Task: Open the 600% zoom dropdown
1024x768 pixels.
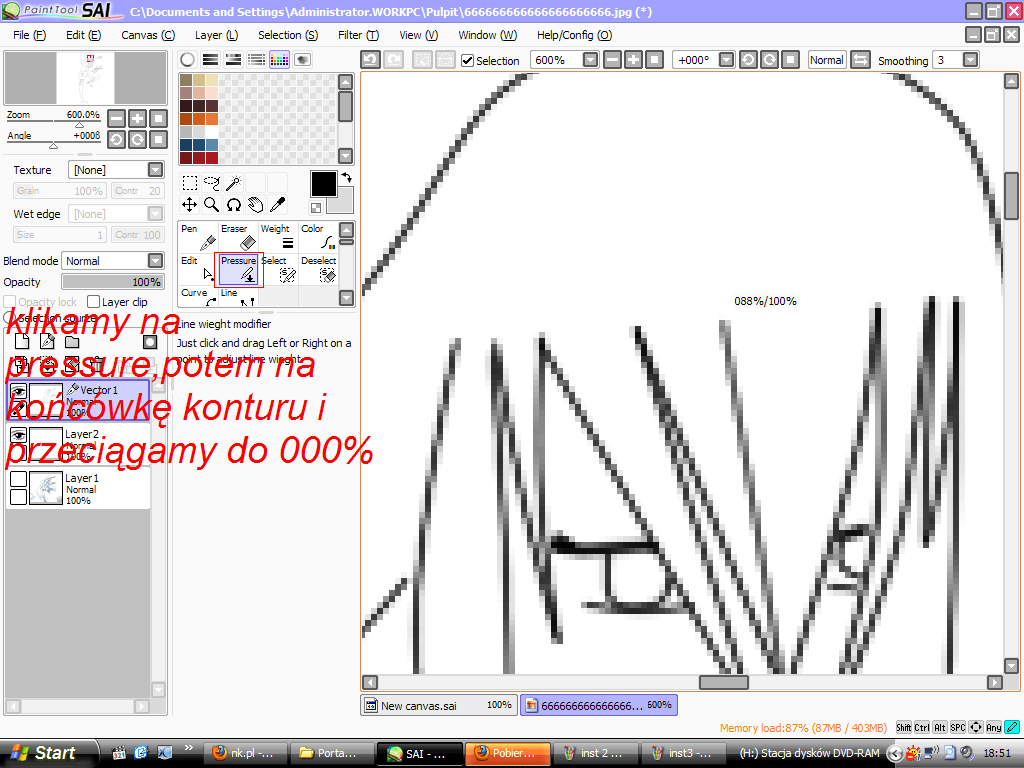Action: click(x=590, y=60)
